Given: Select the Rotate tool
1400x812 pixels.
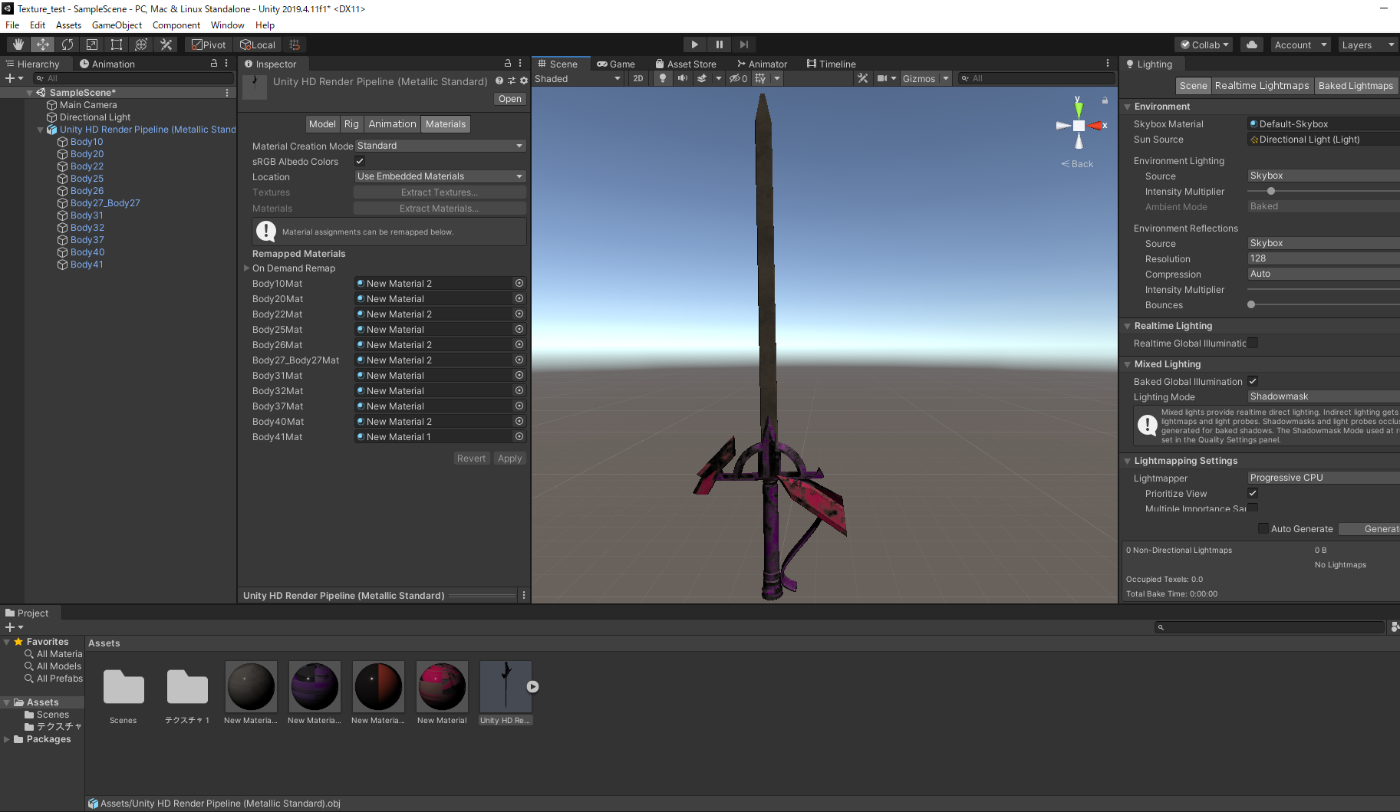Looking at the screenshot, I should (67, 45).
